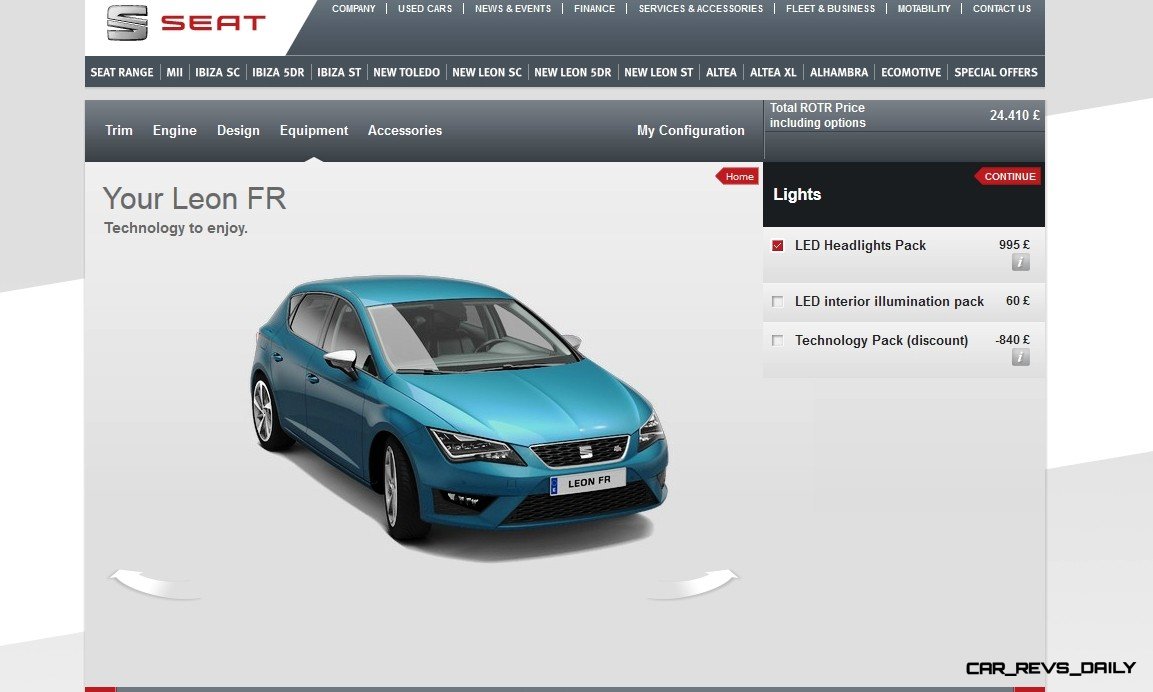Image resolution: width=1153 pixels, height=692 pixels.
Task: Open NEW TOLEDO model page
Action: click(x=407, y=72)
